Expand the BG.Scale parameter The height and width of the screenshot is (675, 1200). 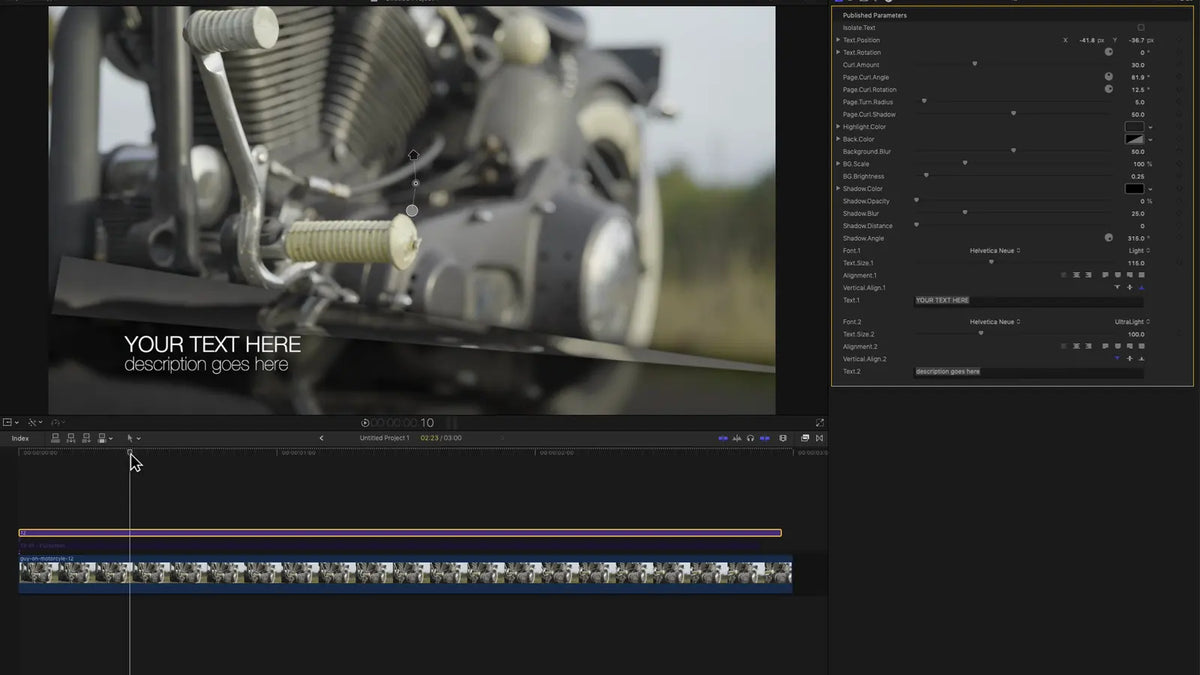(838, 164)
